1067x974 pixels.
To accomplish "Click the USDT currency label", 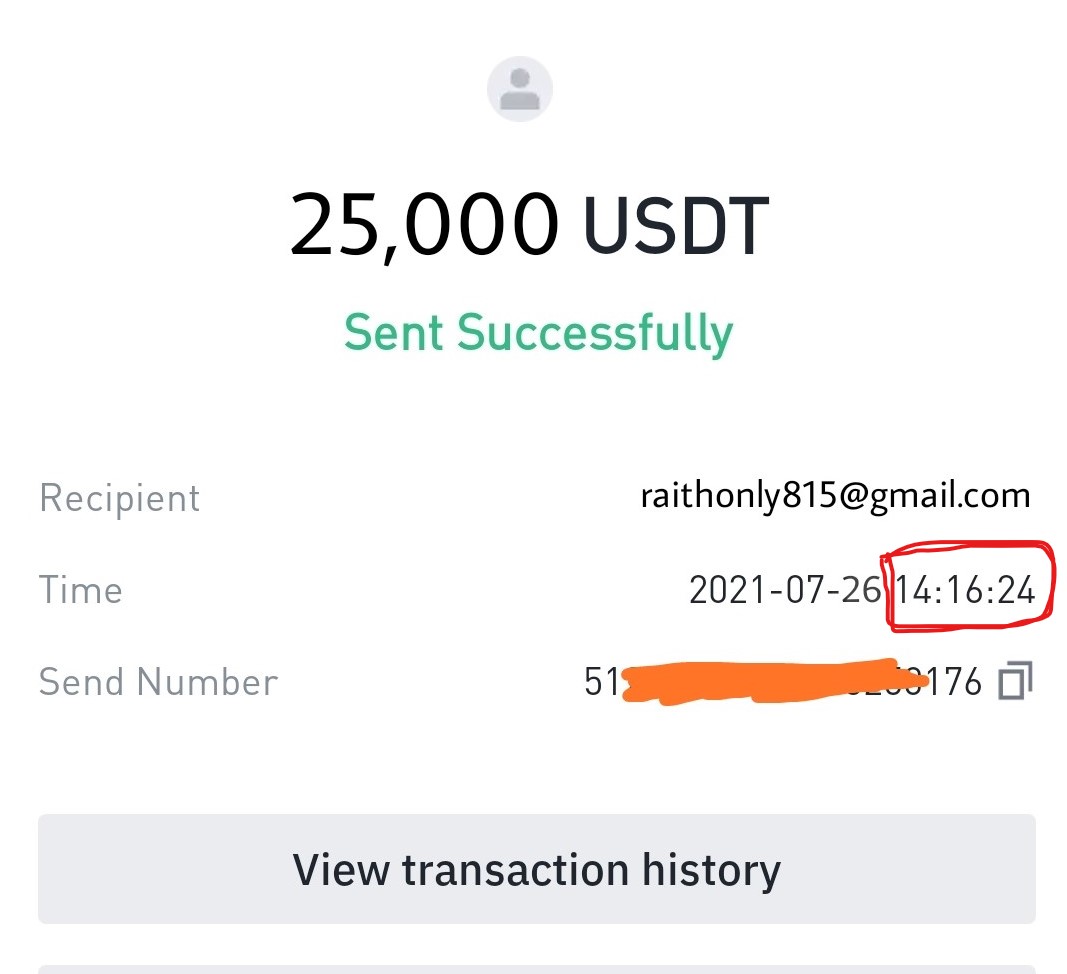I will click(676, 225).
